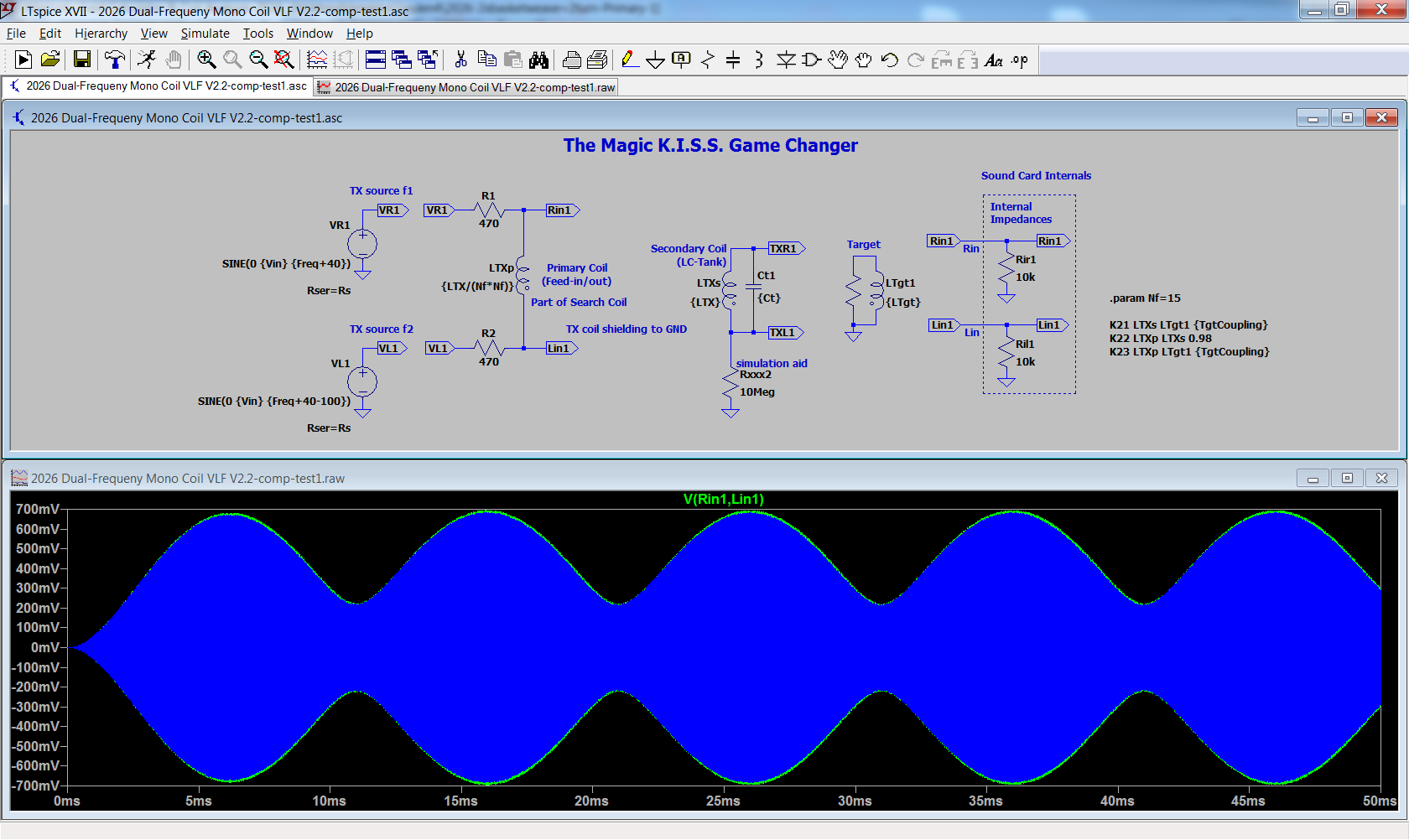Screen dimensions: 1409x840
Task: Select trace label V(Rin1,Lin1)
Action: pyautogui.click(x=723, y=500)
